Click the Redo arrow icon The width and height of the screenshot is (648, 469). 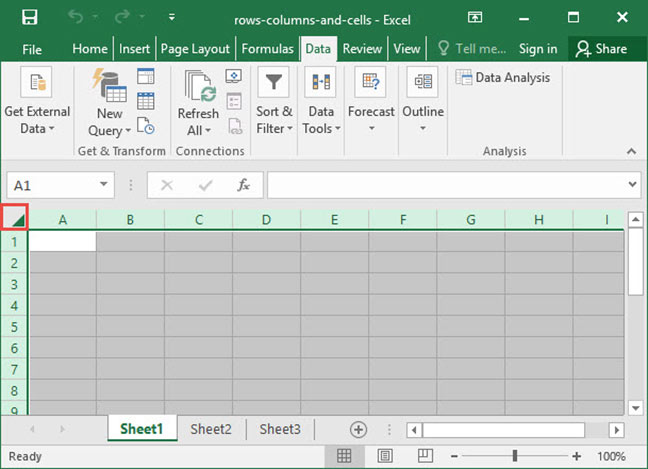tap(122, 17)
